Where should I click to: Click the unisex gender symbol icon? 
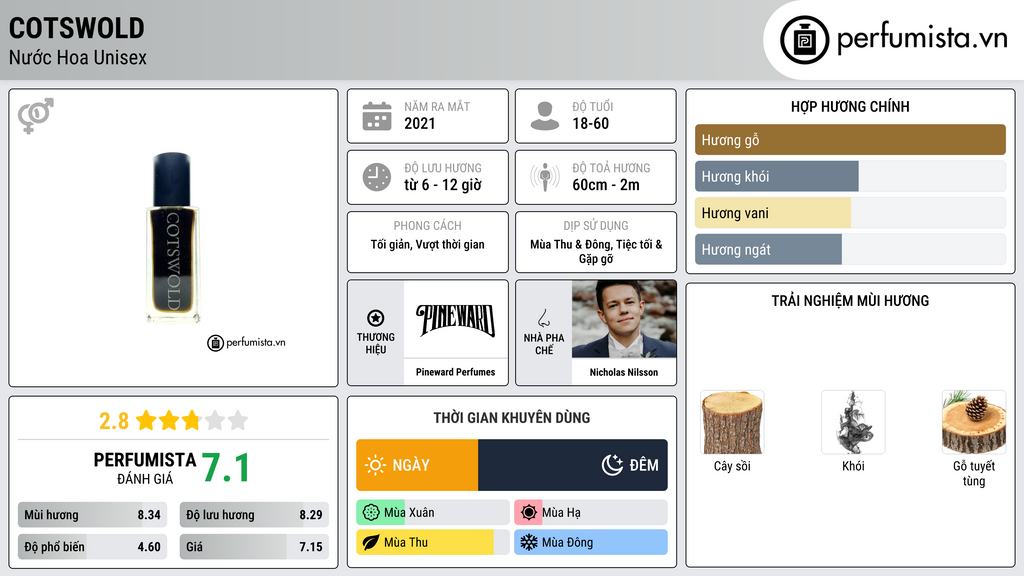pos(35,116)
